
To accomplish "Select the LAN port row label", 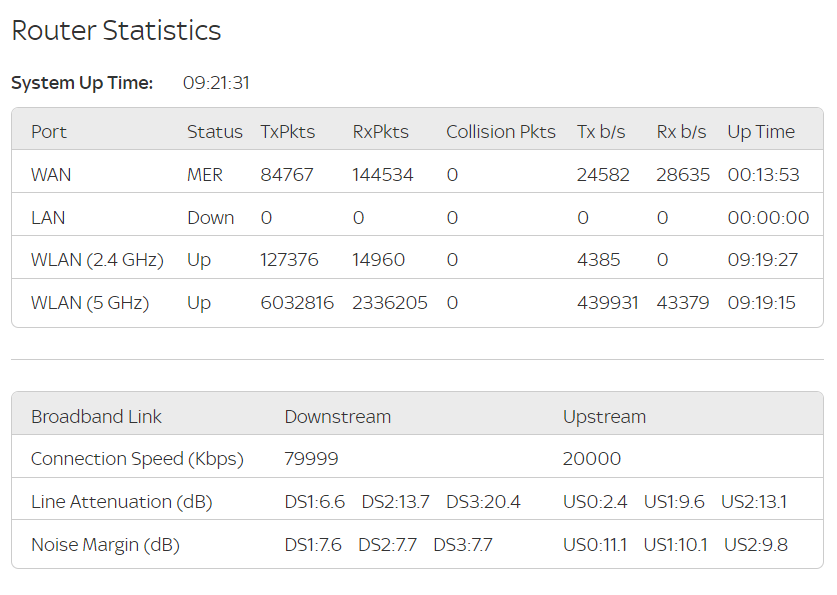I will pyautogui.click(x=48, y=218).
